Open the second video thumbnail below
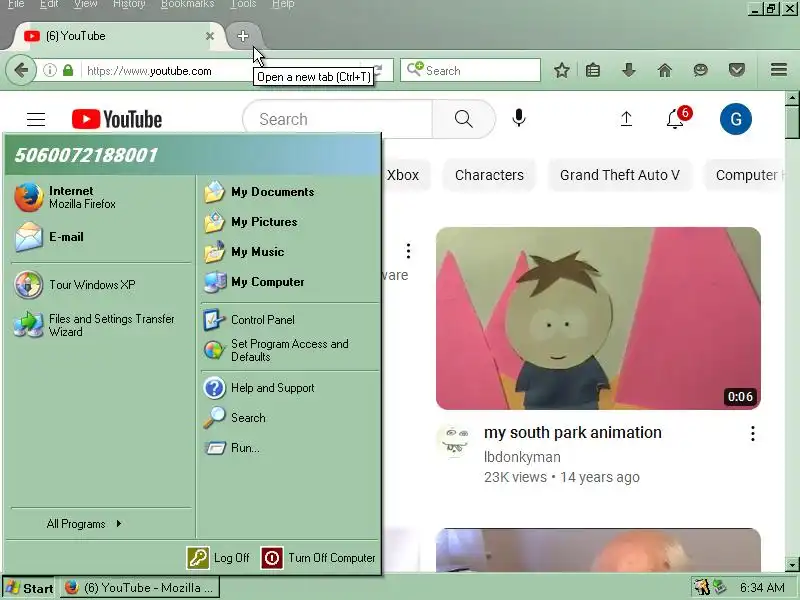Viewport: 800px width, 600px height. [x=598, y=550]
